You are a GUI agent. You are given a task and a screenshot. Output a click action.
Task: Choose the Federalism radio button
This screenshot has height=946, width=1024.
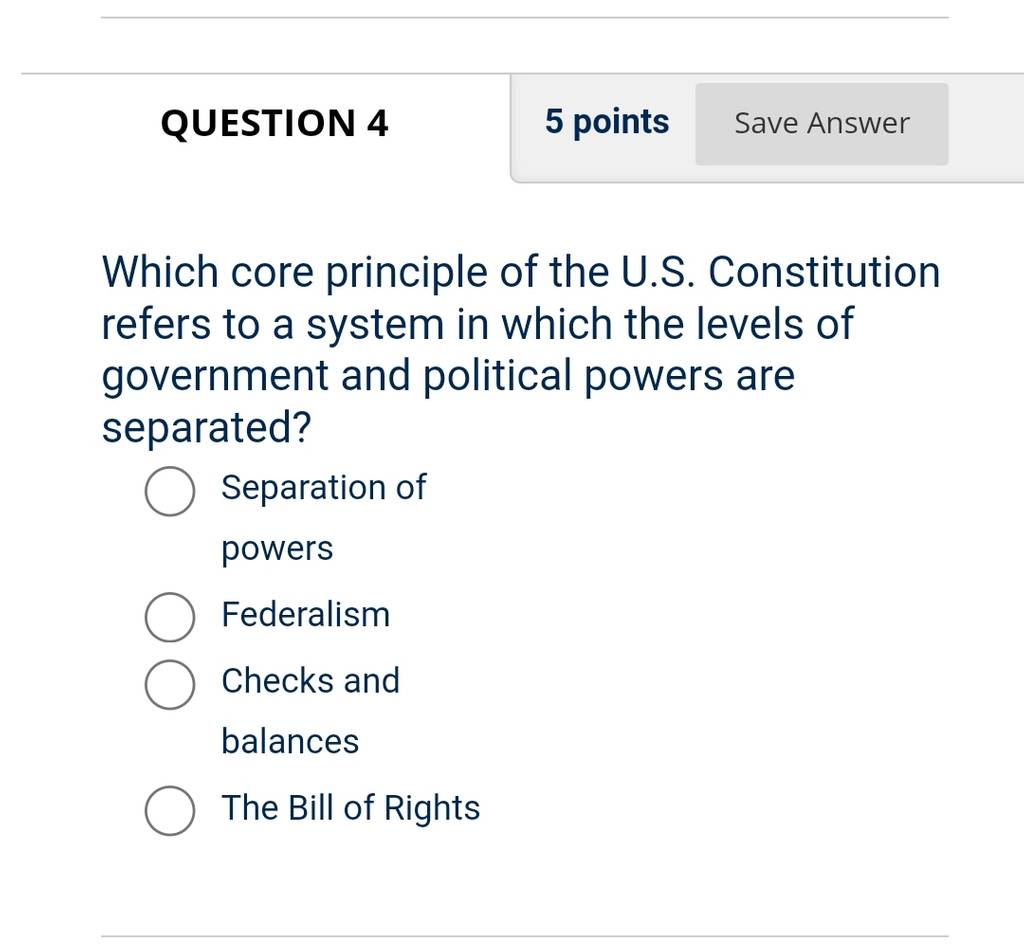click(169, 617)
